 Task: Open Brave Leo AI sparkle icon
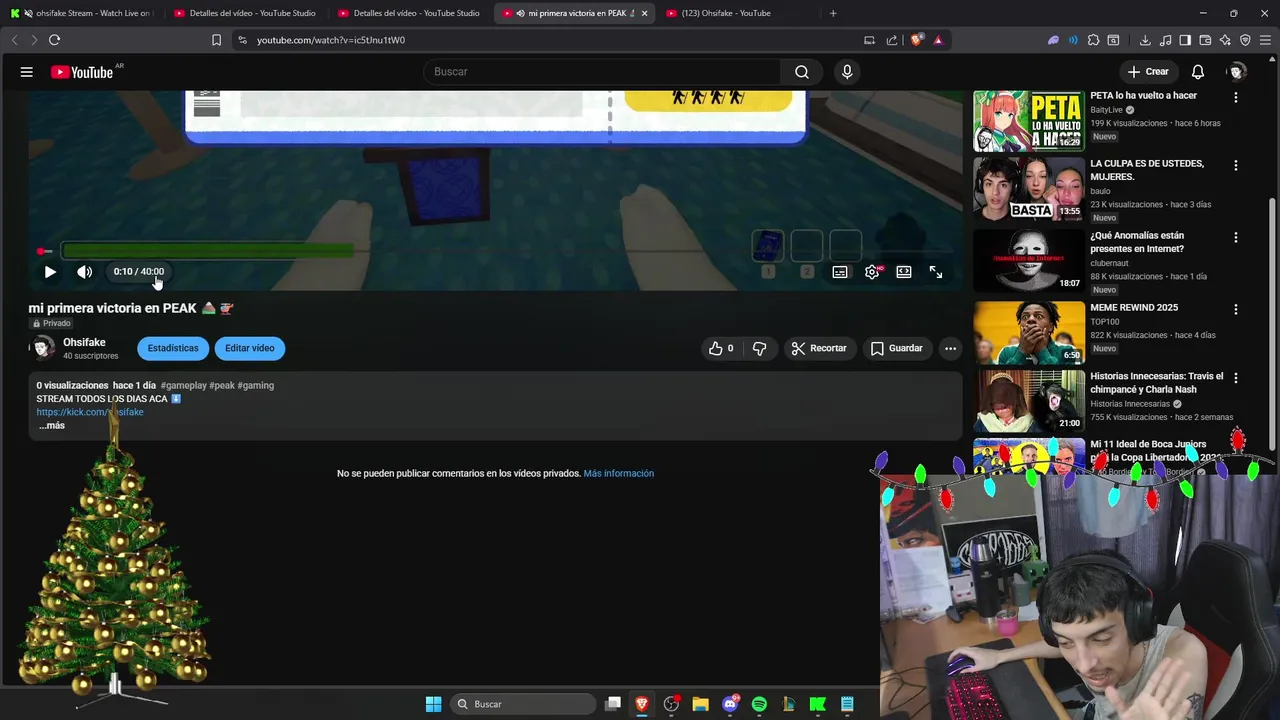[1225, 40]
